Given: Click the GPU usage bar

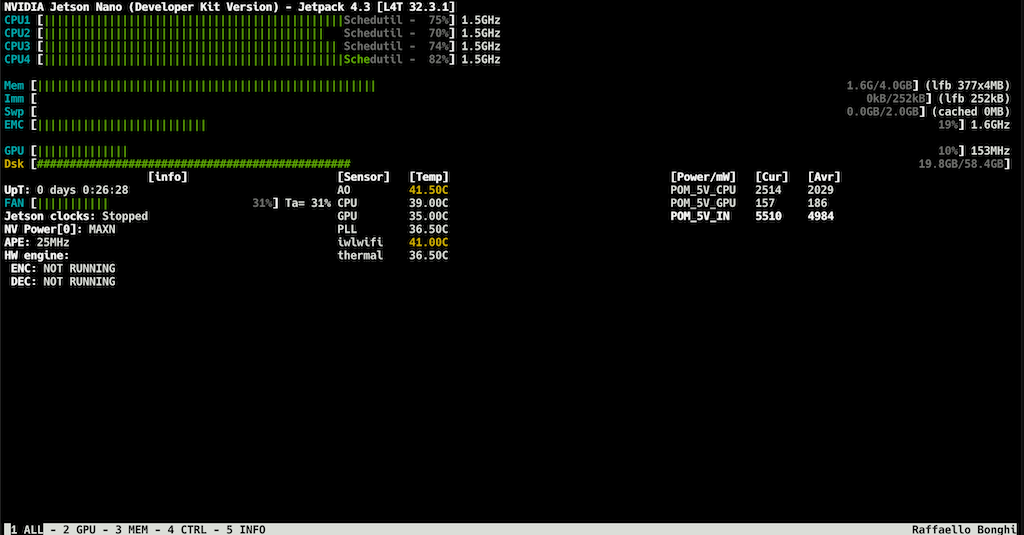Looking at the screenshot, I should coord(498,151).
